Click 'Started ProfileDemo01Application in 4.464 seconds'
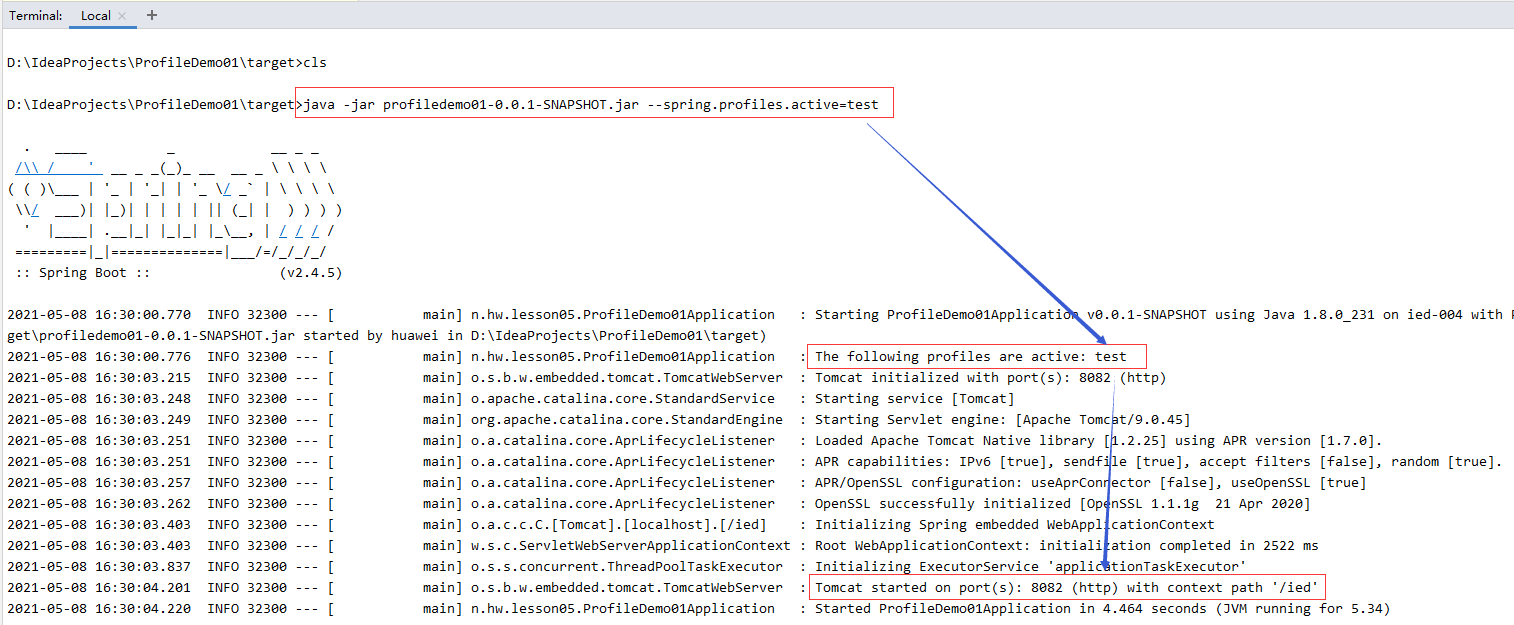 1102,608
